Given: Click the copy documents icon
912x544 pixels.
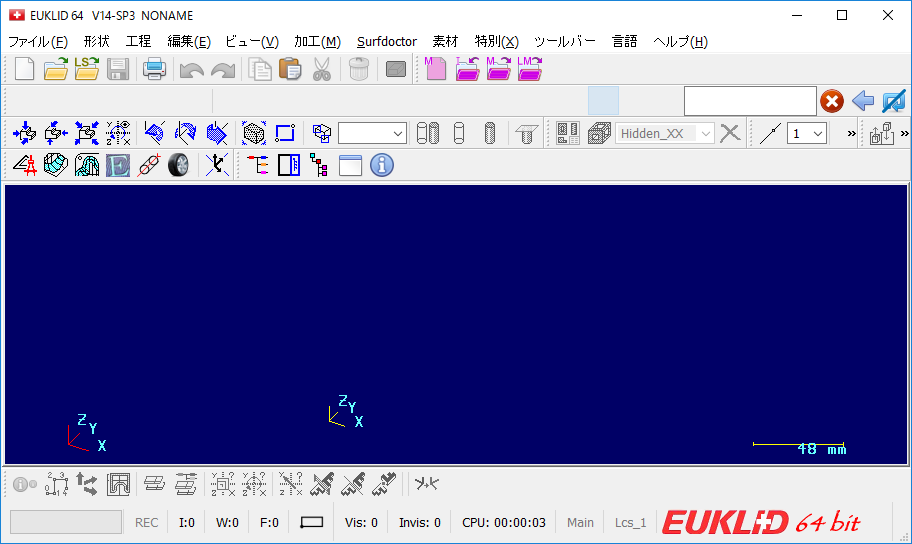Looking at the screenshot, I should click(259, 69).
